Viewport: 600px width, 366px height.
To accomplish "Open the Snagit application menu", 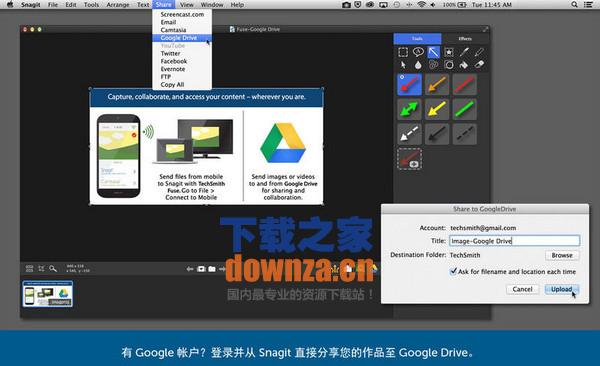I will click(x=31, y=5).
